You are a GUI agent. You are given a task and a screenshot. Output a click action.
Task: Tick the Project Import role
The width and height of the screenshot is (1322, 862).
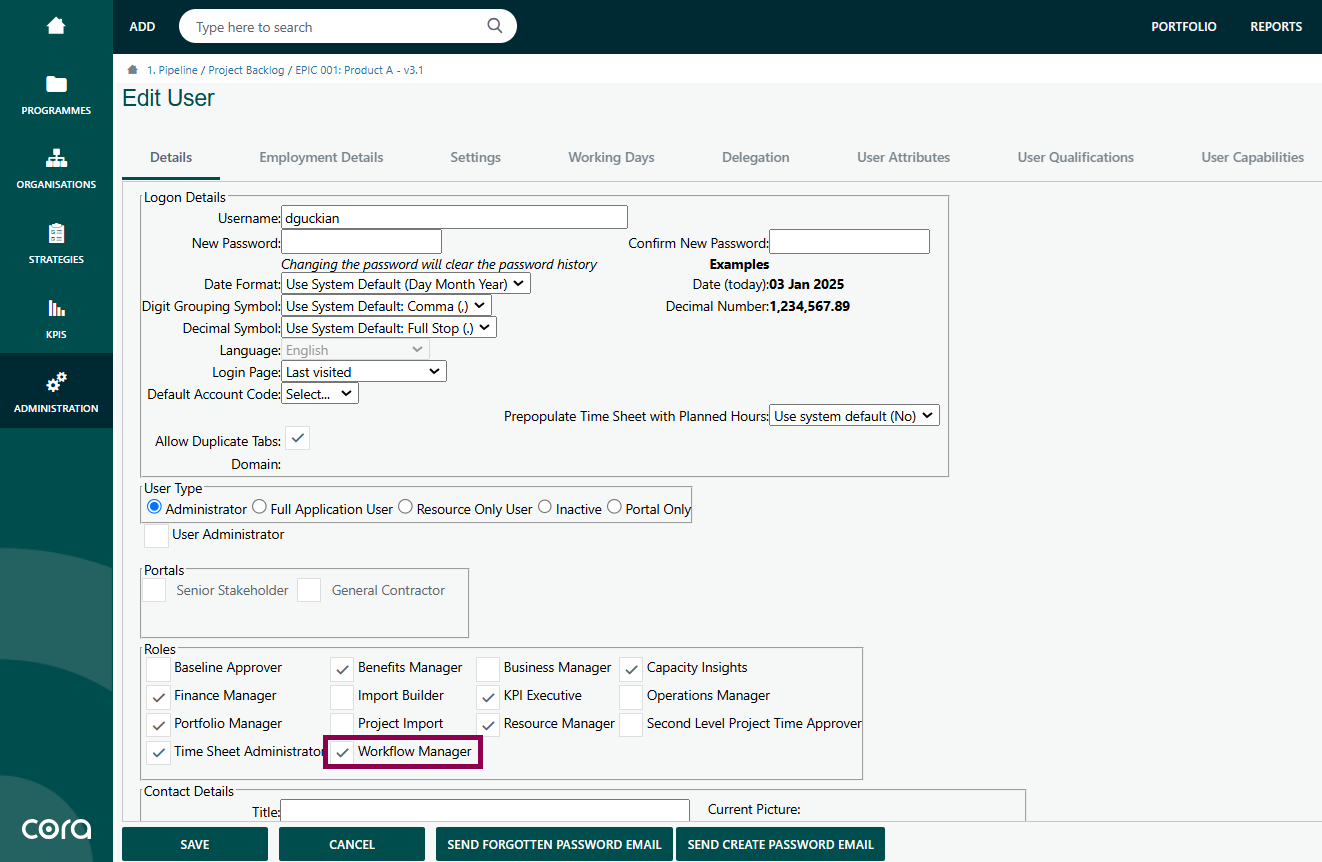point(342,725)
